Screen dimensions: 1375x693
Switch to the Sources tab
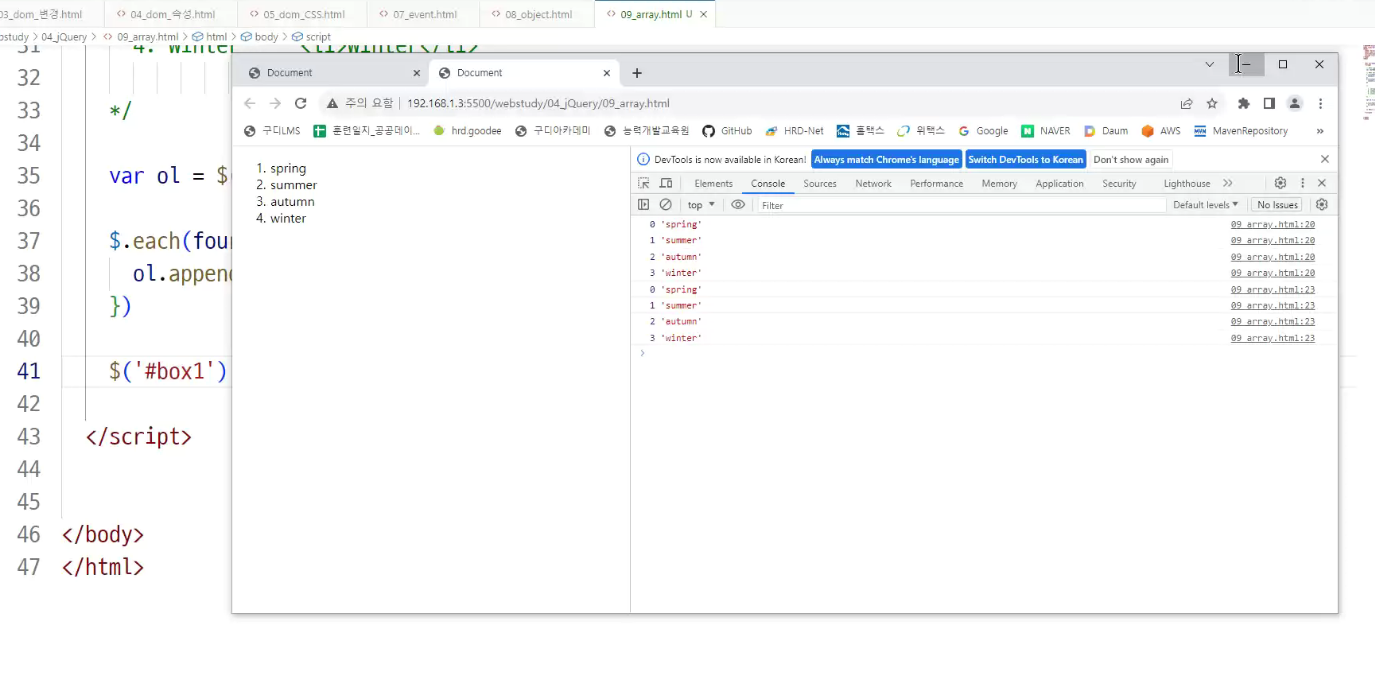[x=820, y=183]
